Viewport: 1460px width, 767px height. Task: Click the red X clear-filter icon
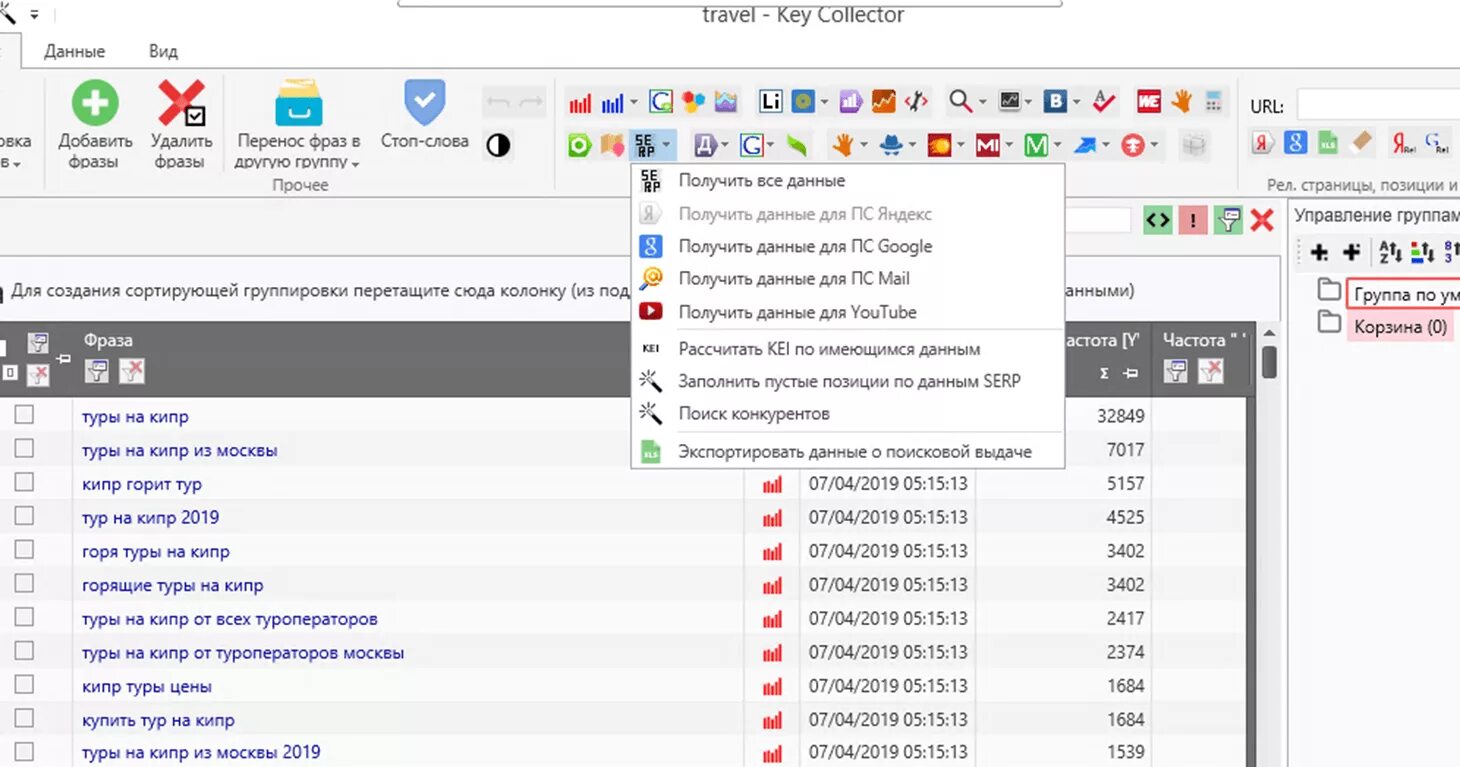(x=1262, y=221)
